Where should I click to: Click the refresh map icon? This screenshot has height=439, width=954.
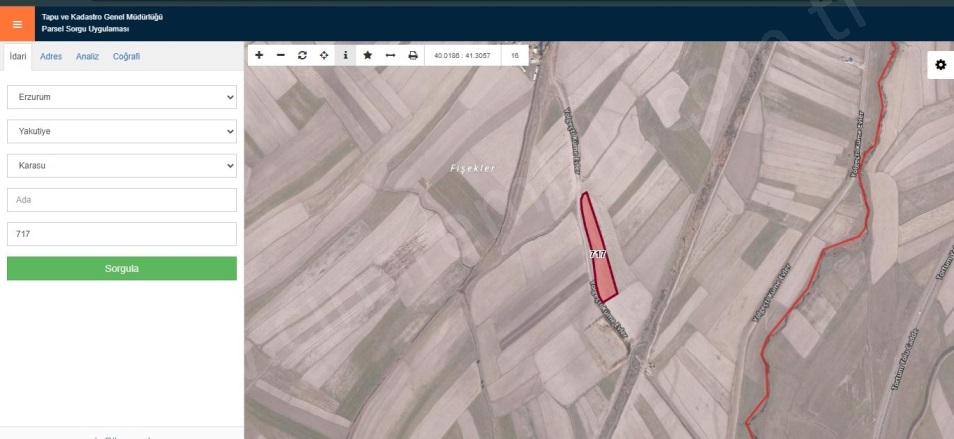pyautogui.click(x=302, y=56)
